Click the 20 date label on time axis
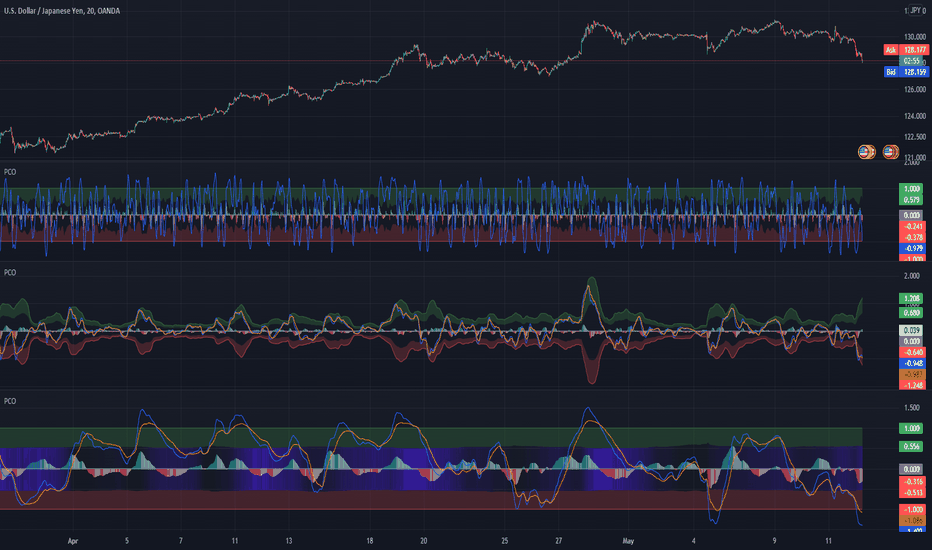Image resolution: width=932 pixels, height=550 pixels. [424, 541]
